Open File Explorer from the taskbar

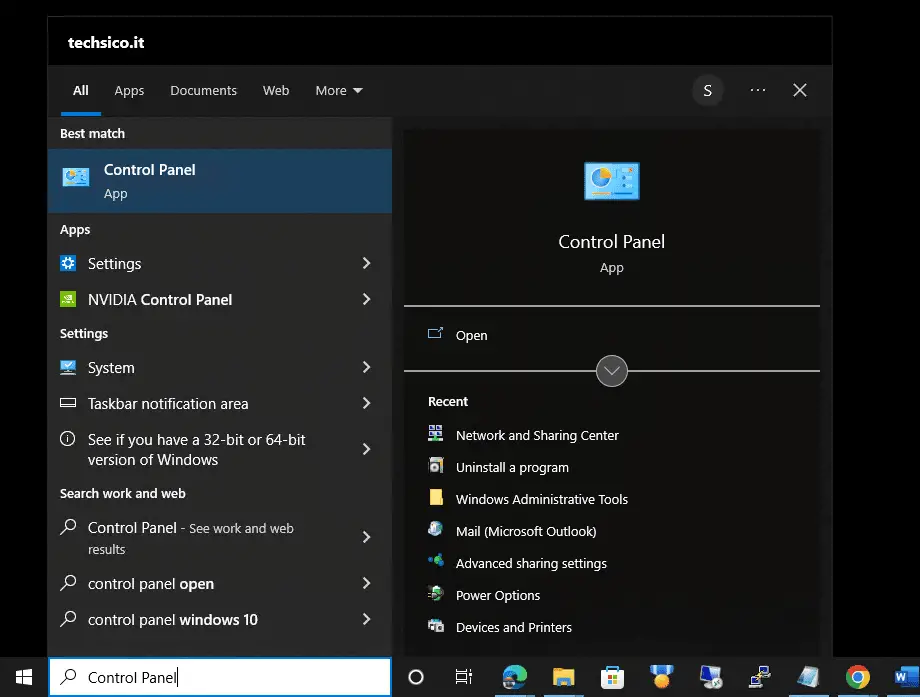coord(563,677)
